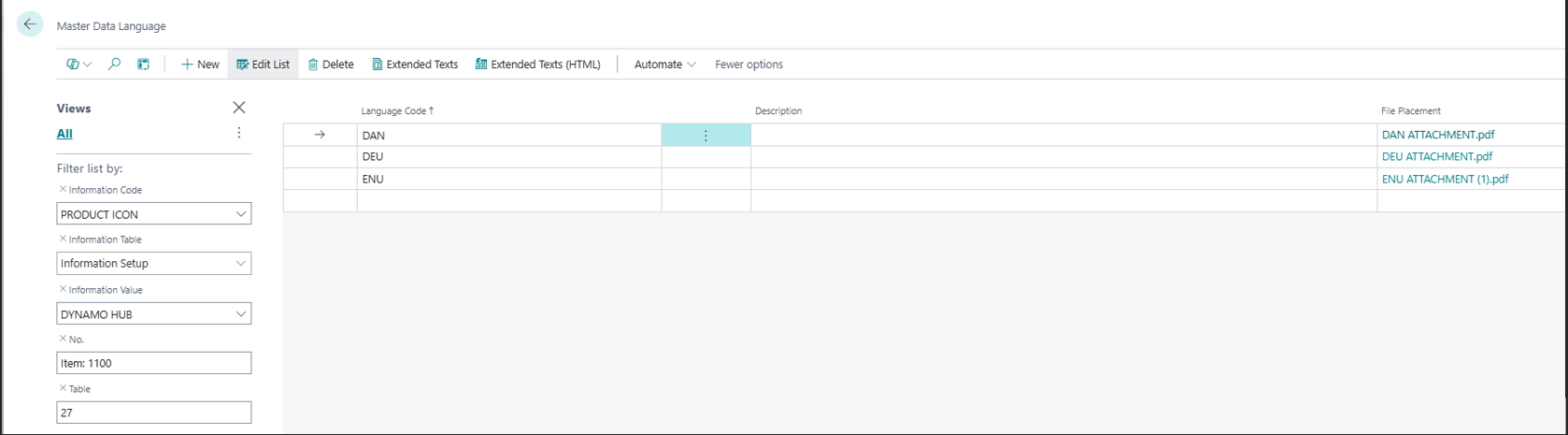Open Extended Texts

415,65
